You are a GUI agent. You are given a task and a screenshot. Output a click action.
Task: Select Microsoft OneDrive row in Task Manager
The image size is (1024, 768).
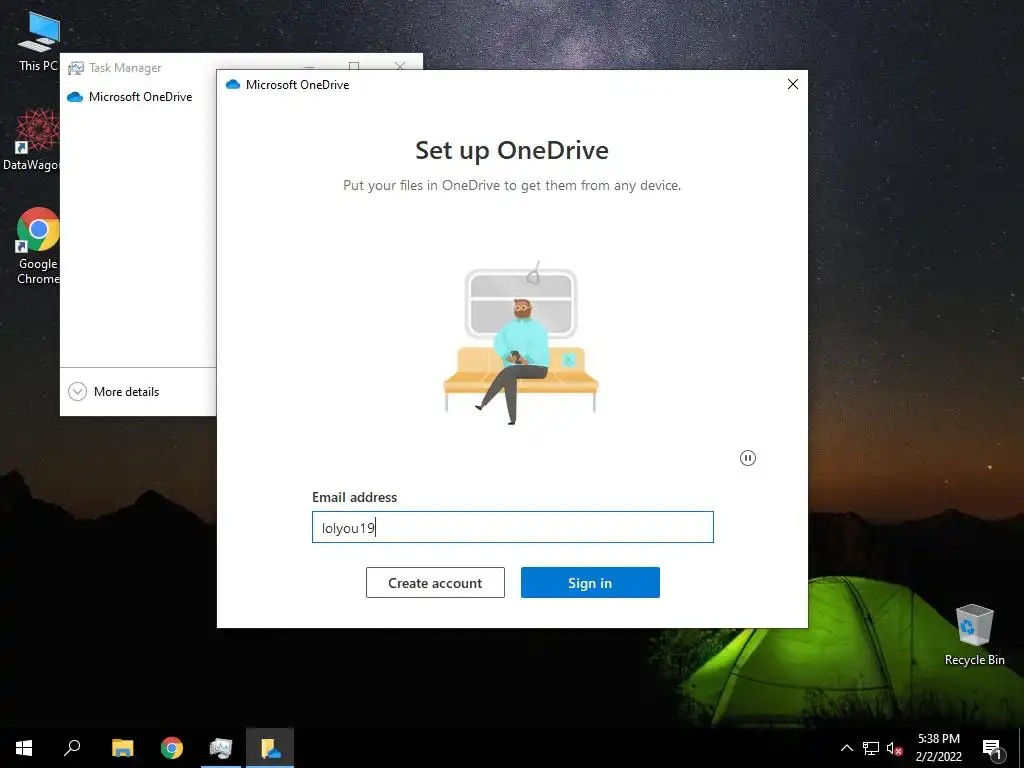point(138,97)
